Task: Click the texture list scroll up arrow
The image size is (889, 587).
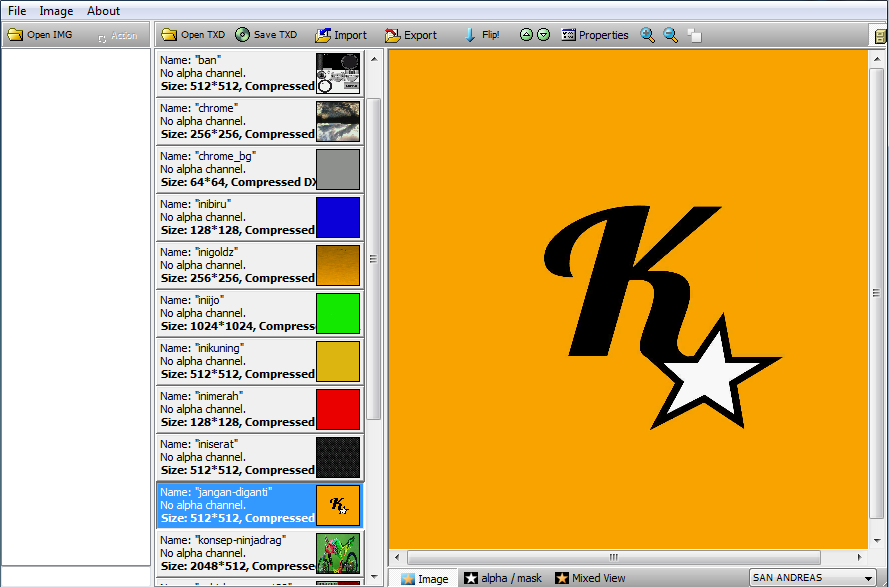Action: point(374,58)
